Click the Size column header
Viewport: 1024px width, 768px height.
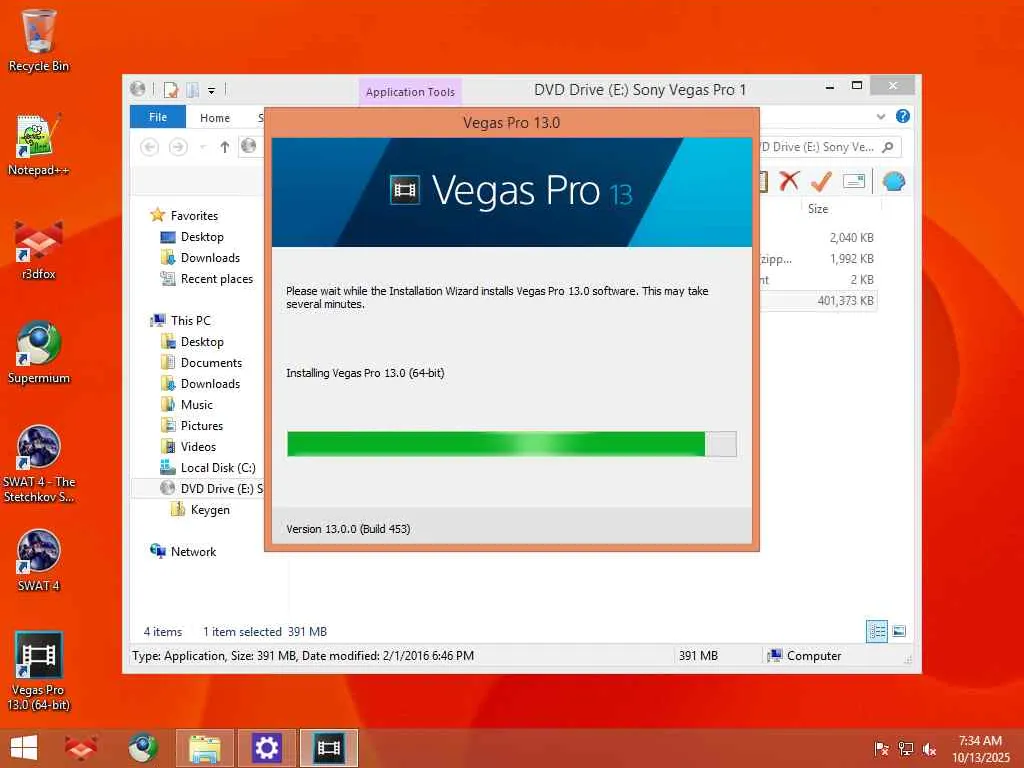coord(818,209)
